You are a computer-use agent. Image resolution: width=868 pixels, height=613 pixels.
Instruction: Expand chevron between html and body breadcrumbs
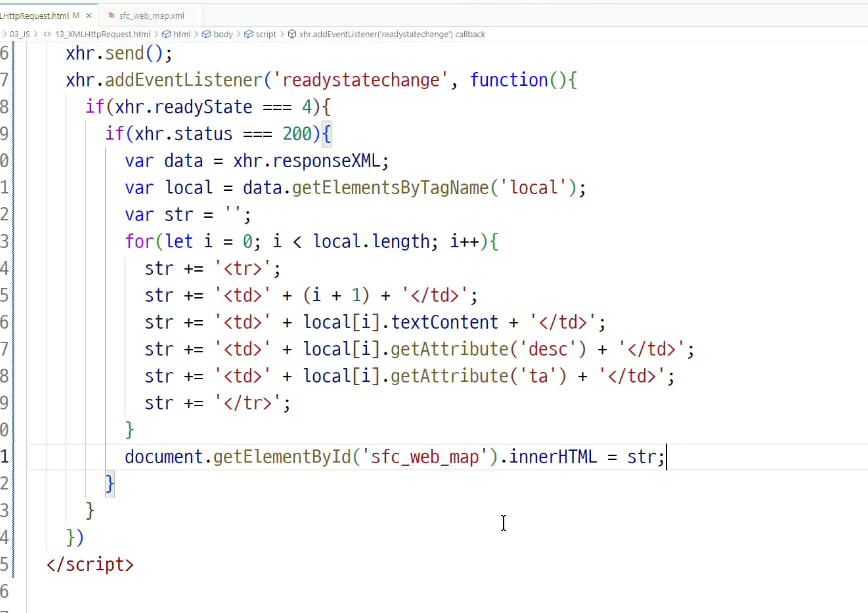coord(196,34)
